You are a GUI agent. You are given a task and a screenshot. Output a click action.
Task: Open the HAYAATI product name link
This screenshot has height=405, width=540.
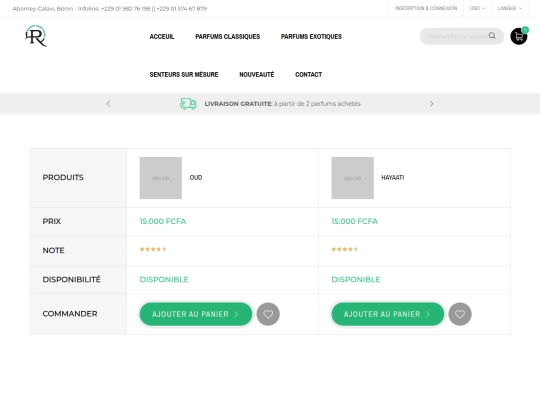coord(393,177)
